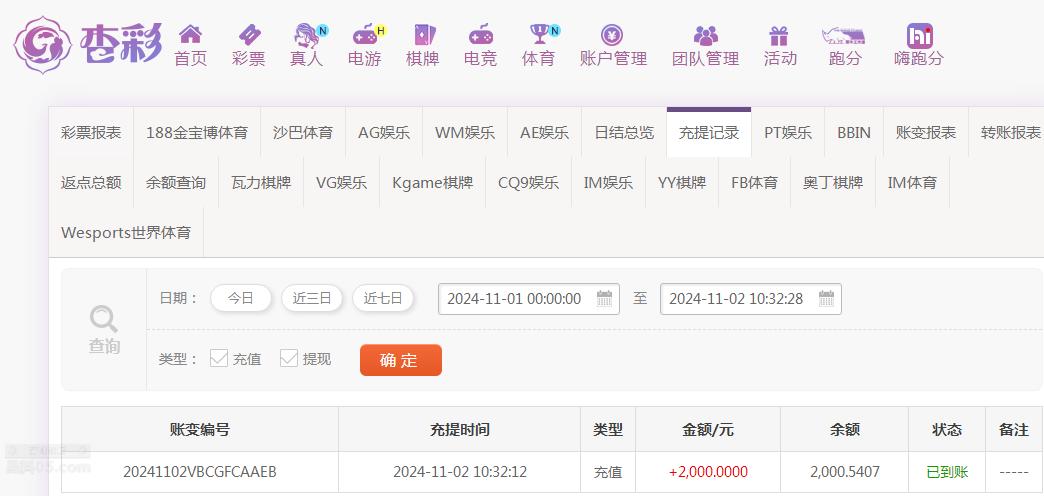Image resolution: width=1044 pixels, height=496 pixels.
Task: Open the 活动 gift box icon
Action: [x=778, y=36]
